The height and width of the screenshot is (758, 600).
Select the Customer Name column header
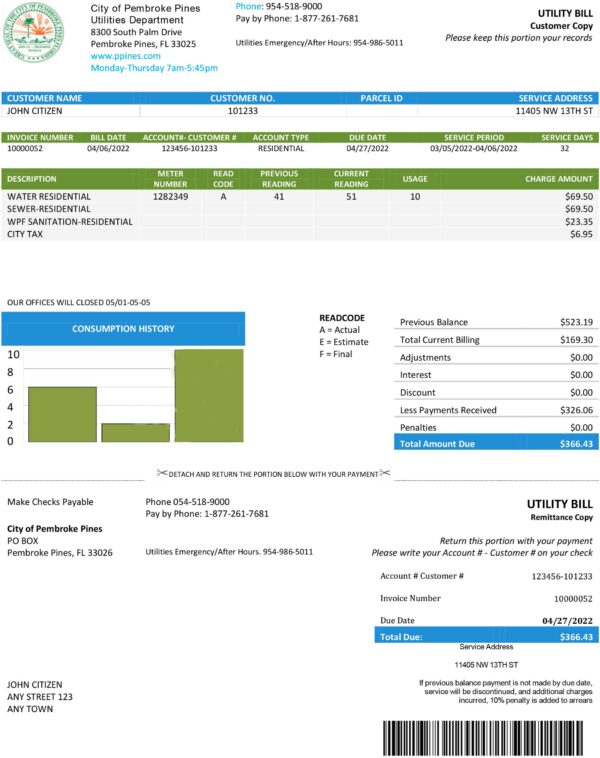[45, 99]
